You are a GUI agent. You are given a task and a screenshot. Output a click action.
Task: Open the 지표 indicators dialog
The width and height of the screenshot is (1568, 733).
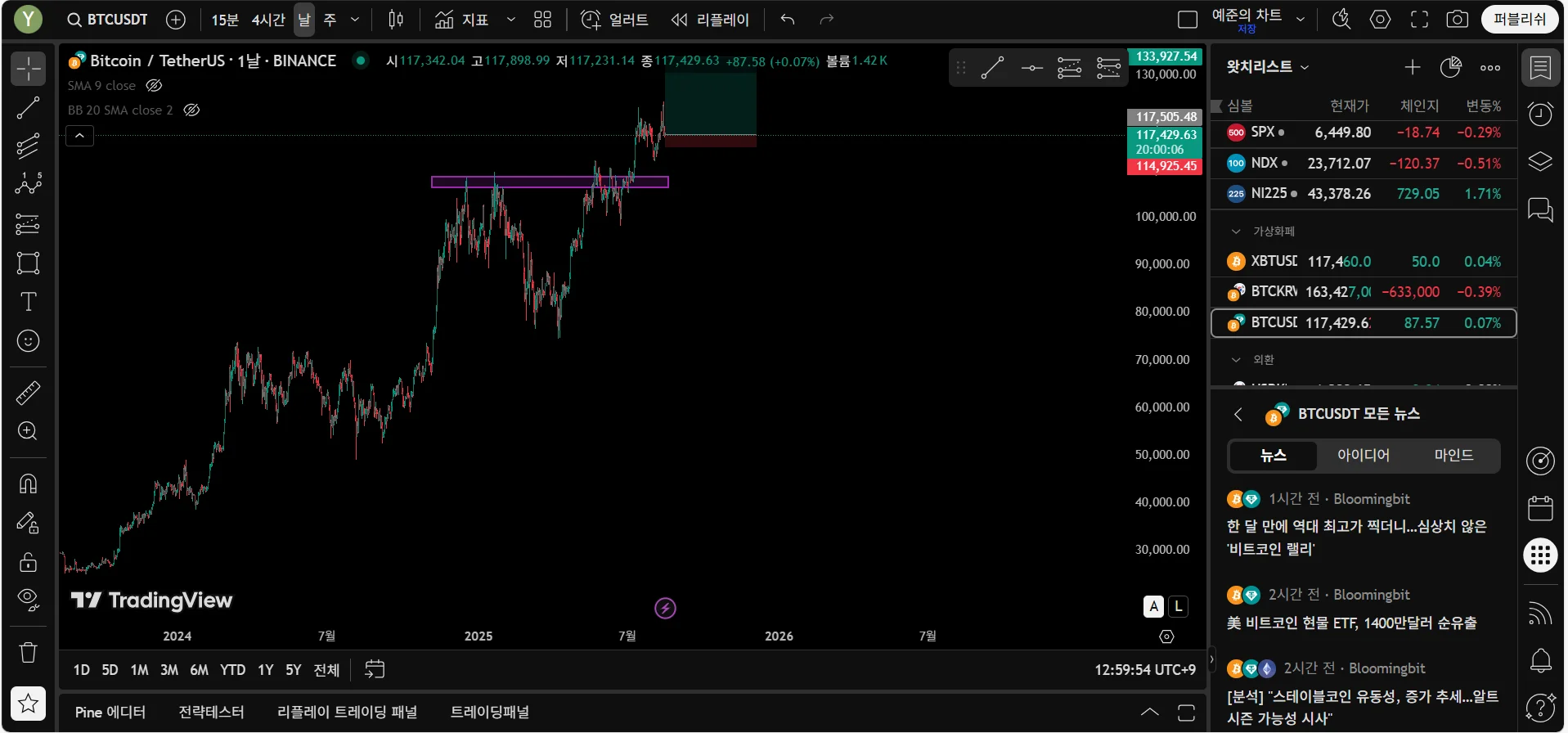[x=462, y=20]
